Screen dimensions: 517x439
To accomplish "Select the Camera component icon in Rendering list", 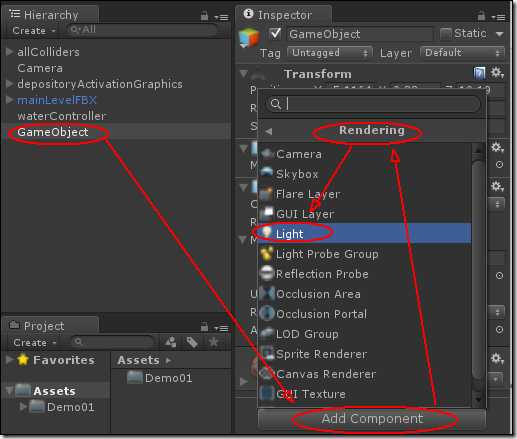I will coord(267,154).
